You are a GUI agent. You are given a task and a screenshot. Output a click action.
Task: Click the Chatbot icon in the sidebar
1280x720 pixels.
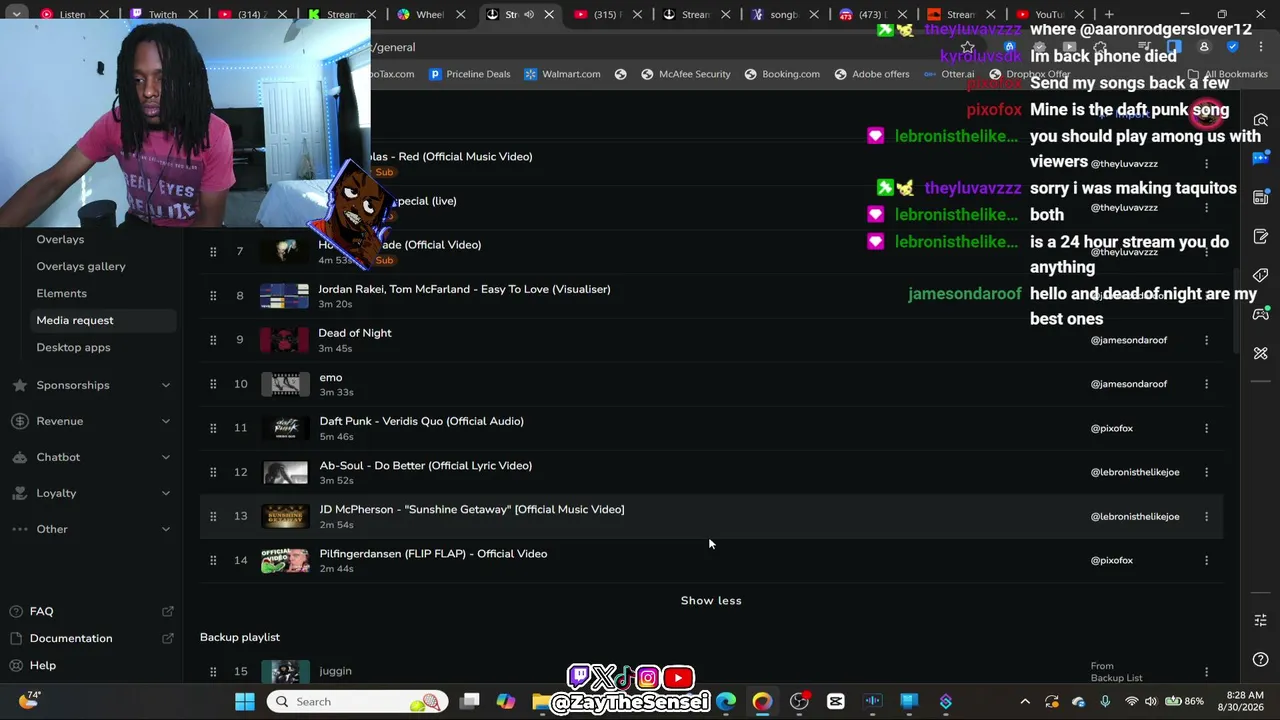click(x=20, y=457)
